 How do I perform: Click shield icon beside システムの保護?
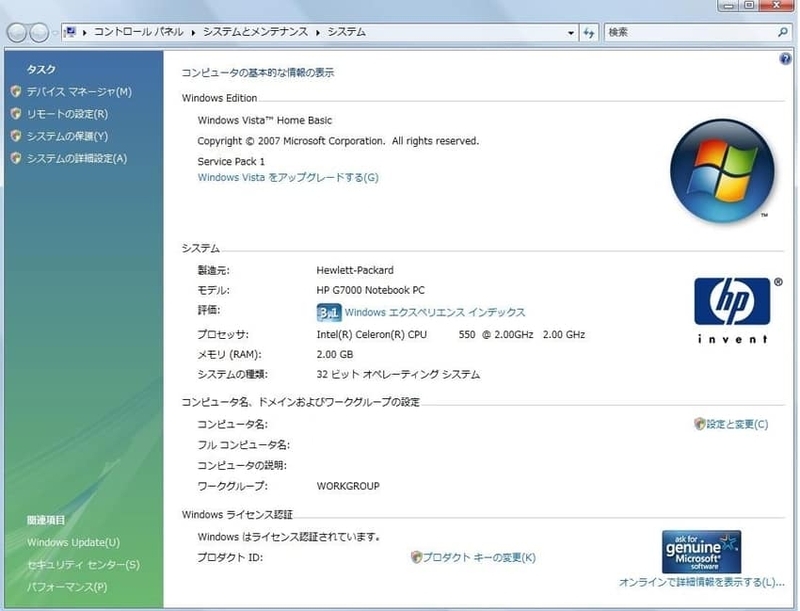coord(16,136)
